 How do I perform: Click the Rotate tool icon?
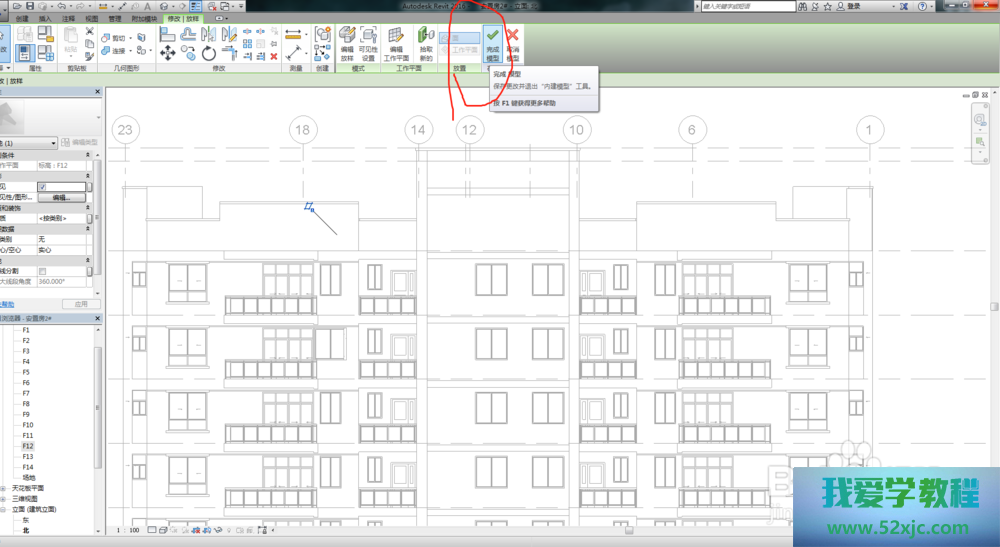(208, 53)
